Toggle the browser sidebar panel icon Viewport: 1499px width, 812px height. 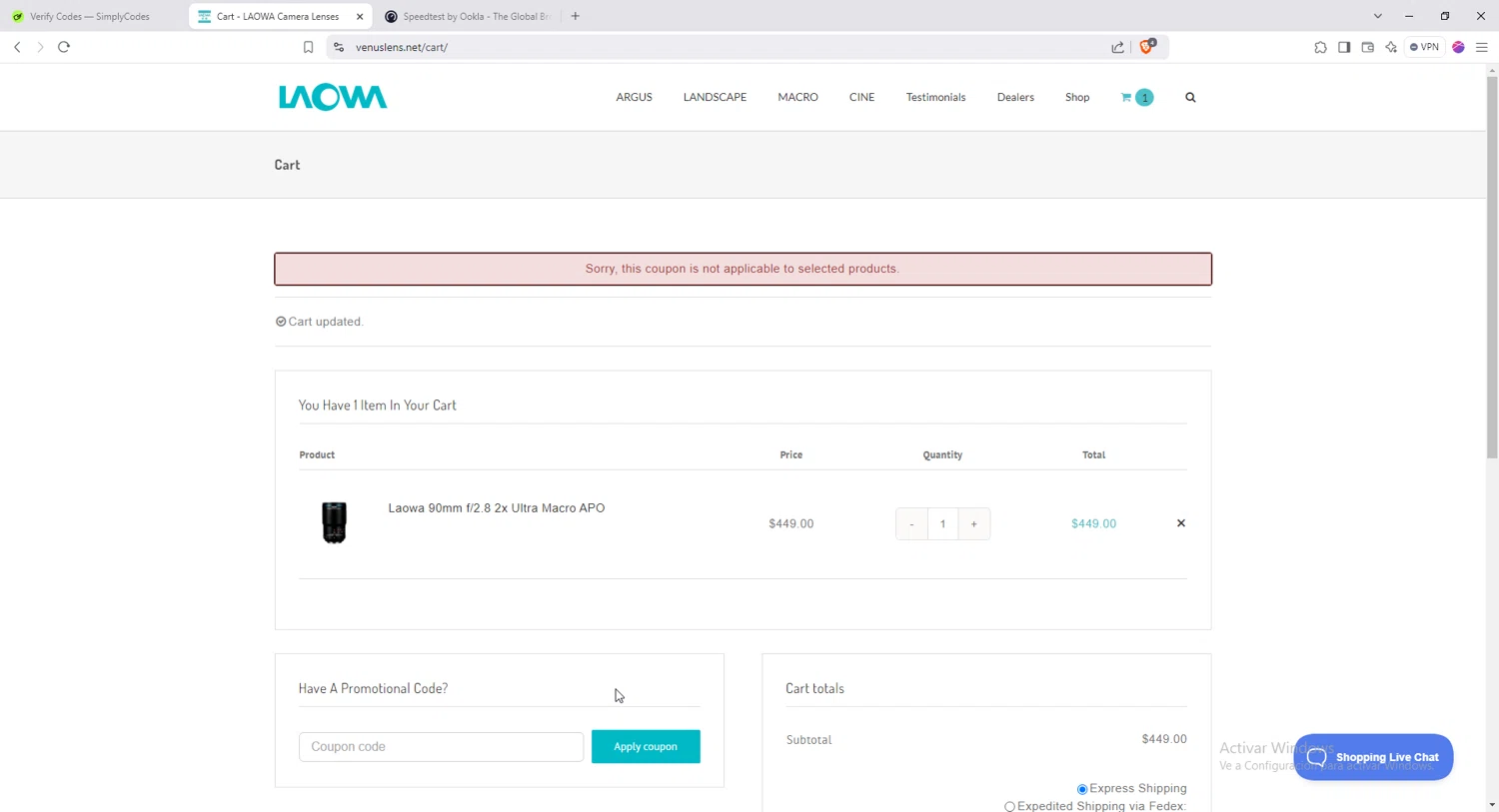[1344, 47]
